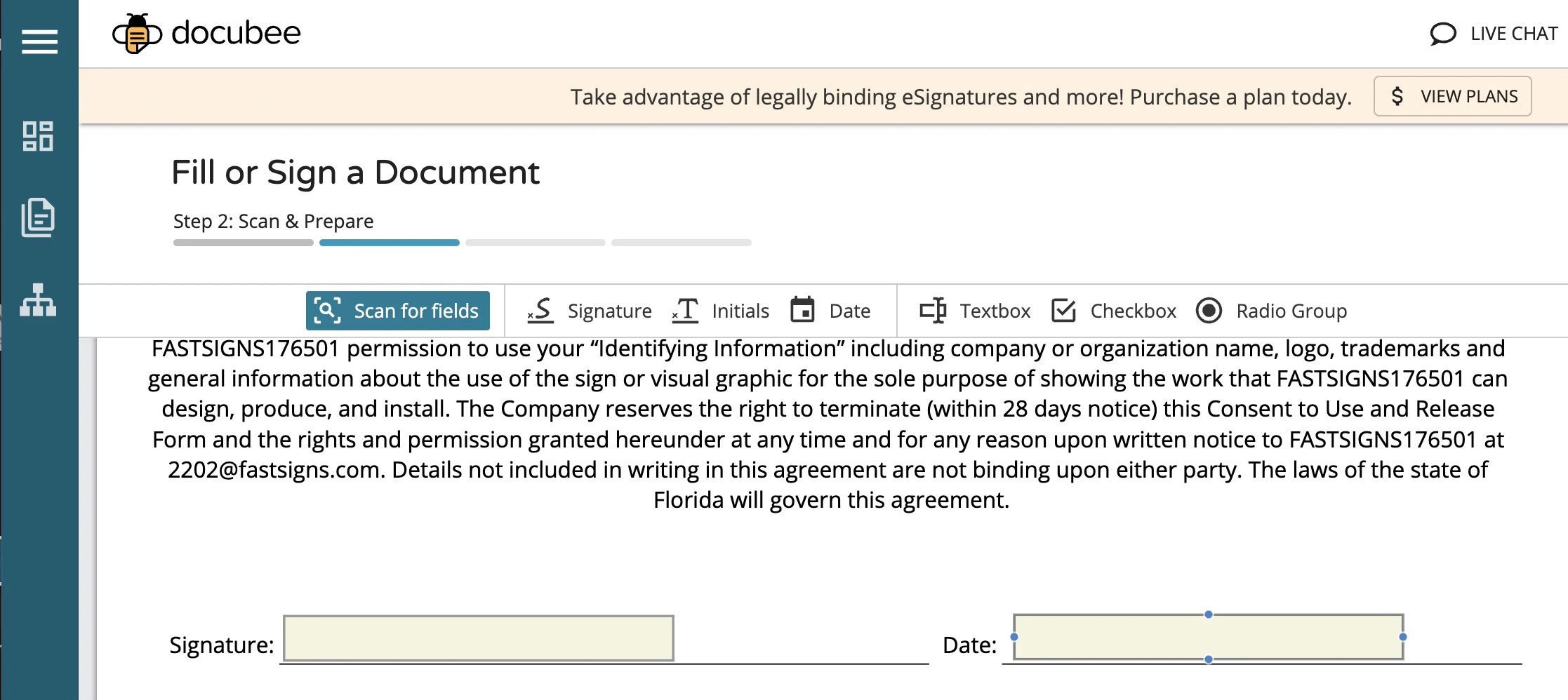Image resolution: width=1568 pixels, height=700 pixels.
Task: Click the dollar icon on VIEW PLANS
Action: pos(1397,96)
